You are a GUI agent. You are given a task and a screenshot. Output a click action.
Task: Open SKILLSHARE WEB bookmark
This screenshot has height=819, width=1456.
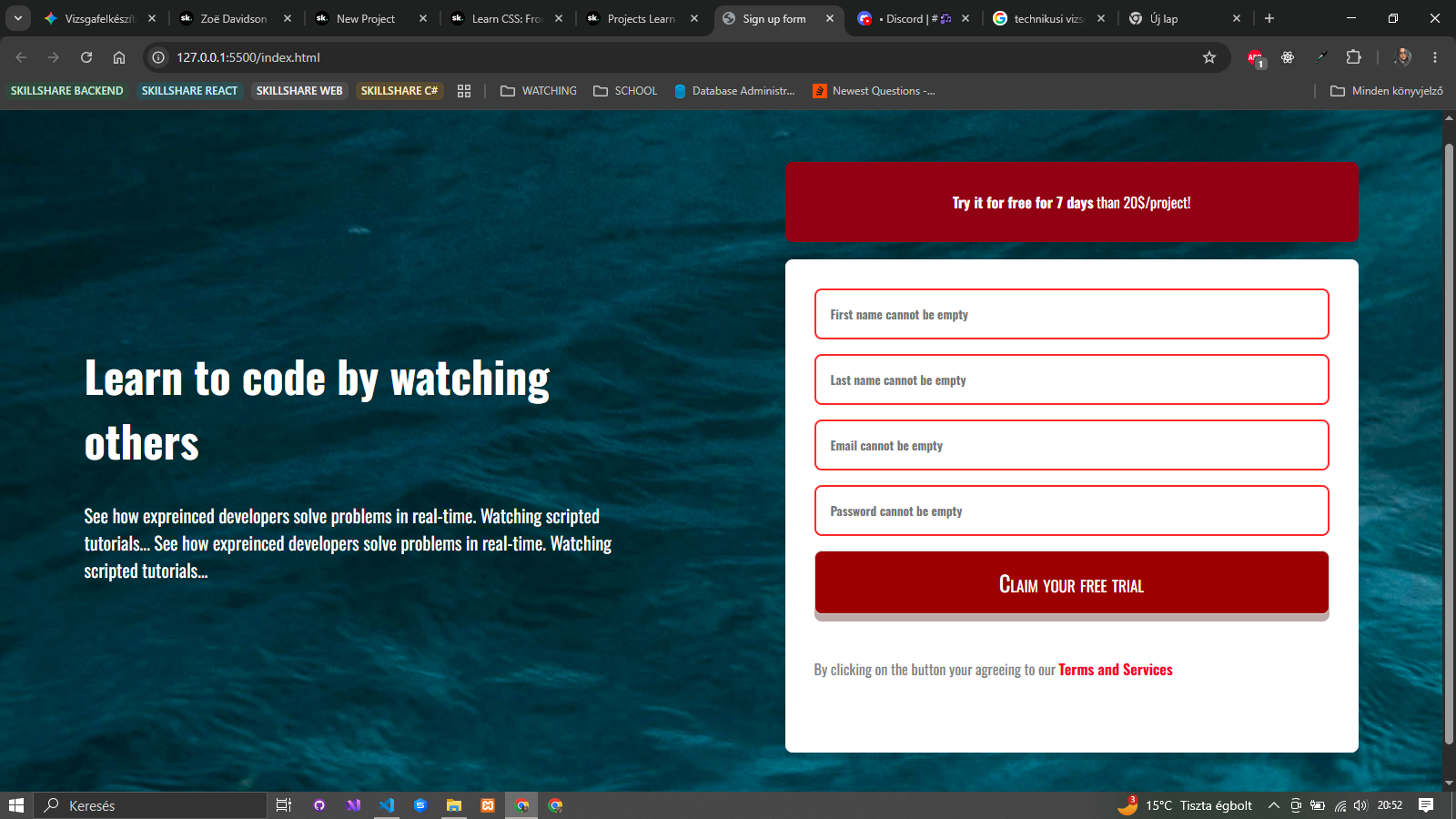299,91
